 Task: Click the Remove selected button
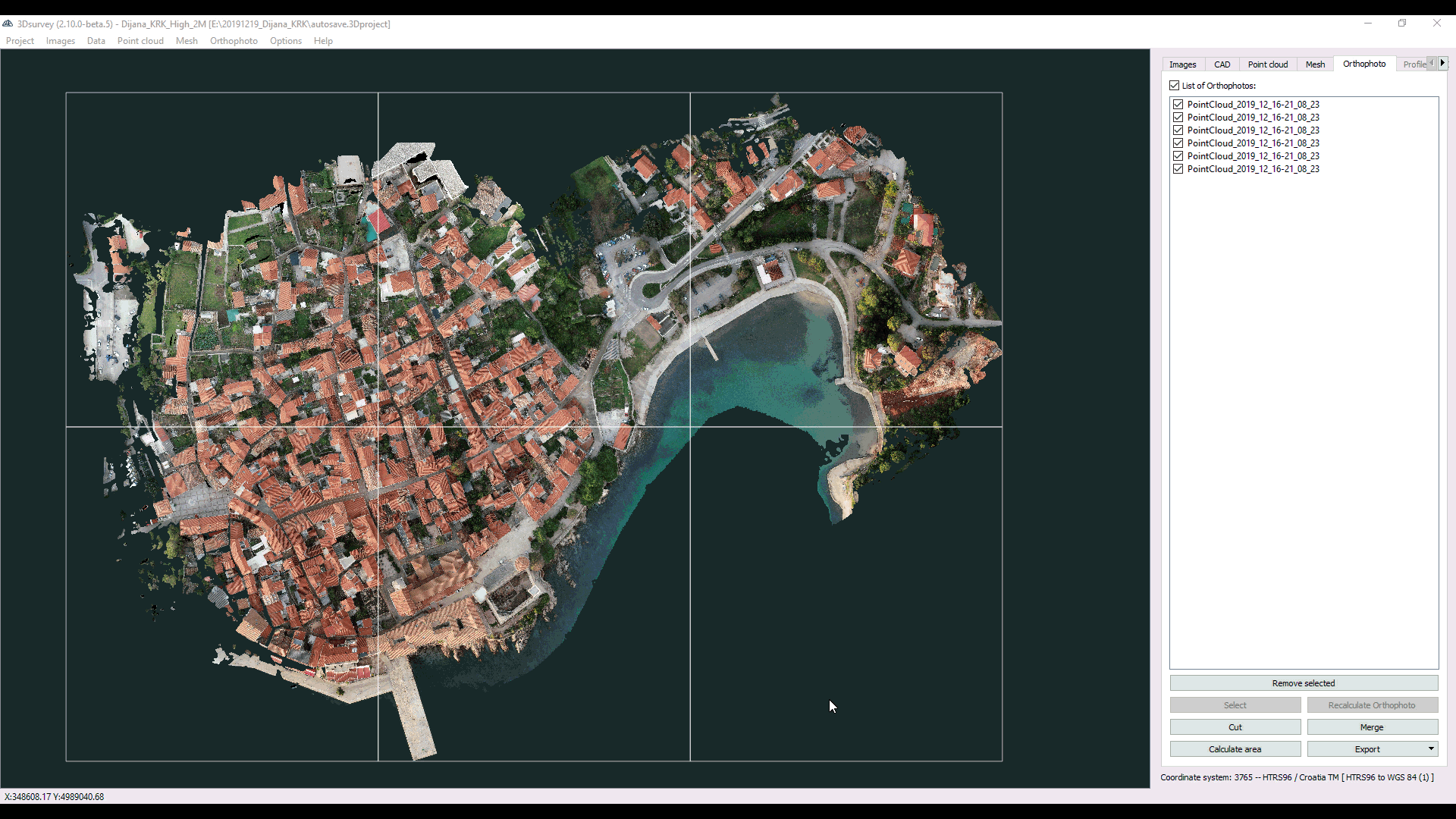point(1303,683)
